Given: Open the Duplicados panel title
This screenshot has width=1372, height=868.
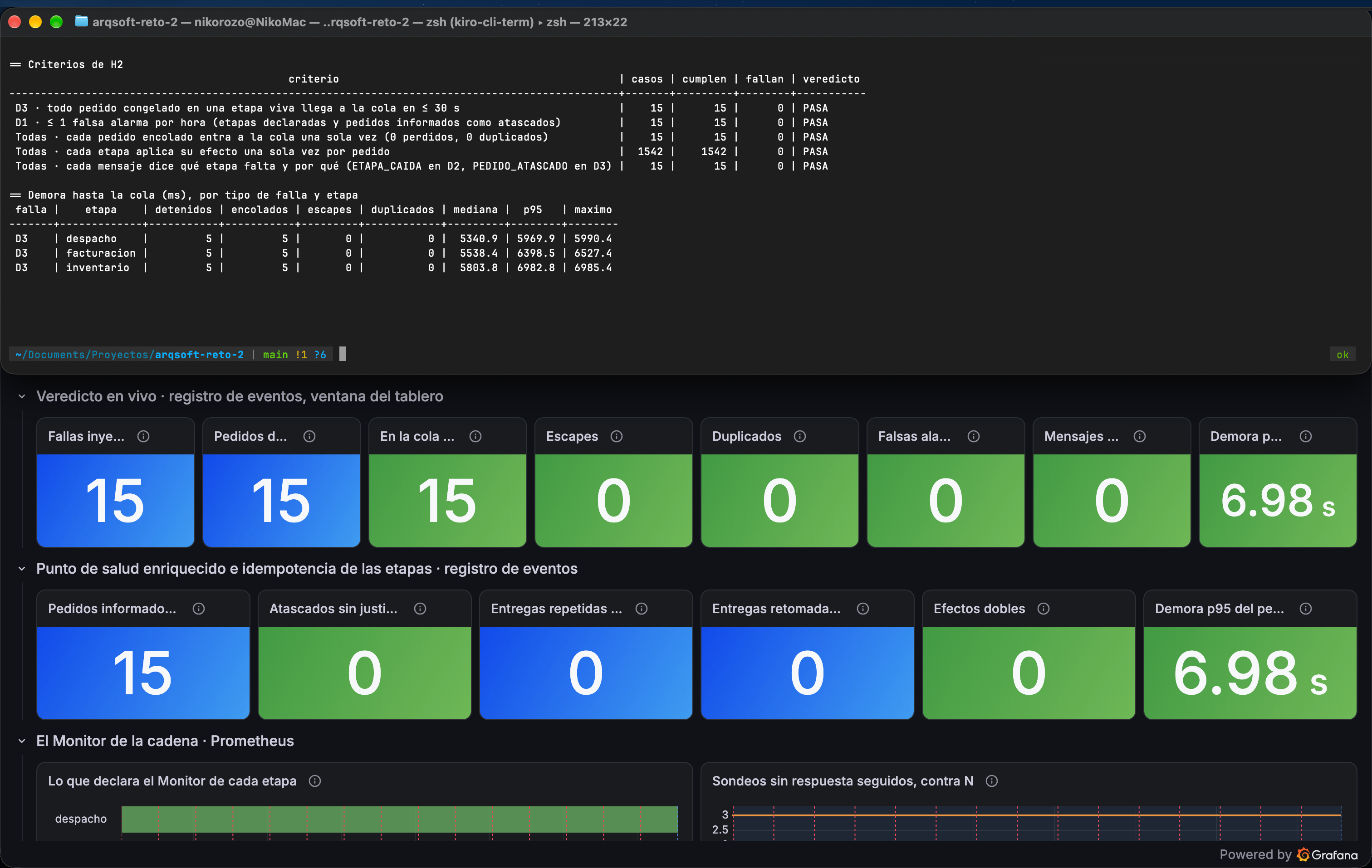Looking at the screenshot, I should pos(746,436).
